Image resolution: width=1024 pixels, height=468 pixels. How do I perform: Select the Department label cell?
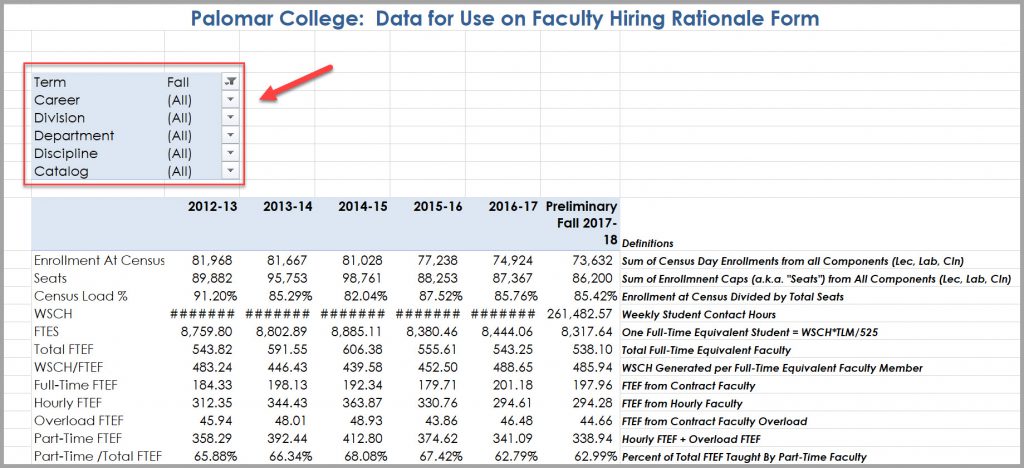(74, 136)
